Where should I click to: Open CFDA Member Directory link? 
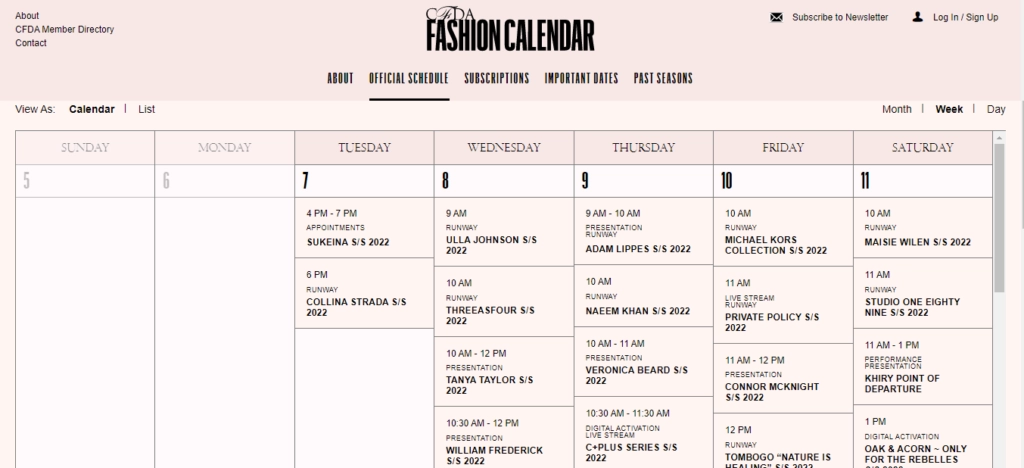(64, 30)
